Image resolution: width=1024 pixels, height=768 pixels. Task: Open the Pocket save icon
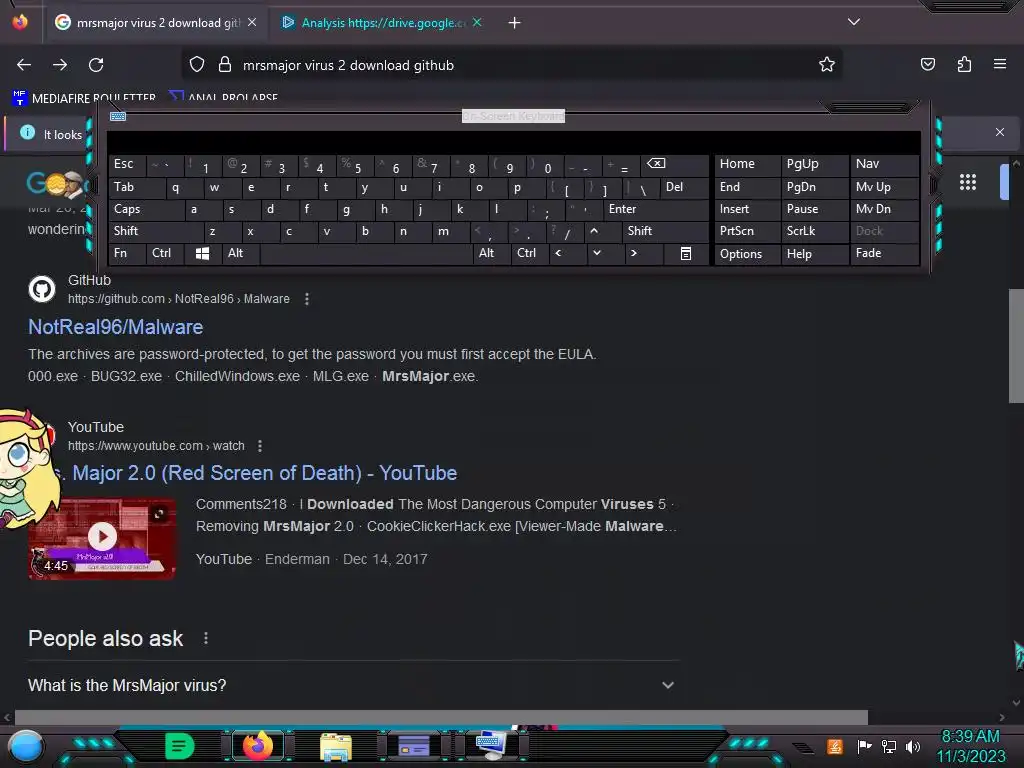(927, 65)
